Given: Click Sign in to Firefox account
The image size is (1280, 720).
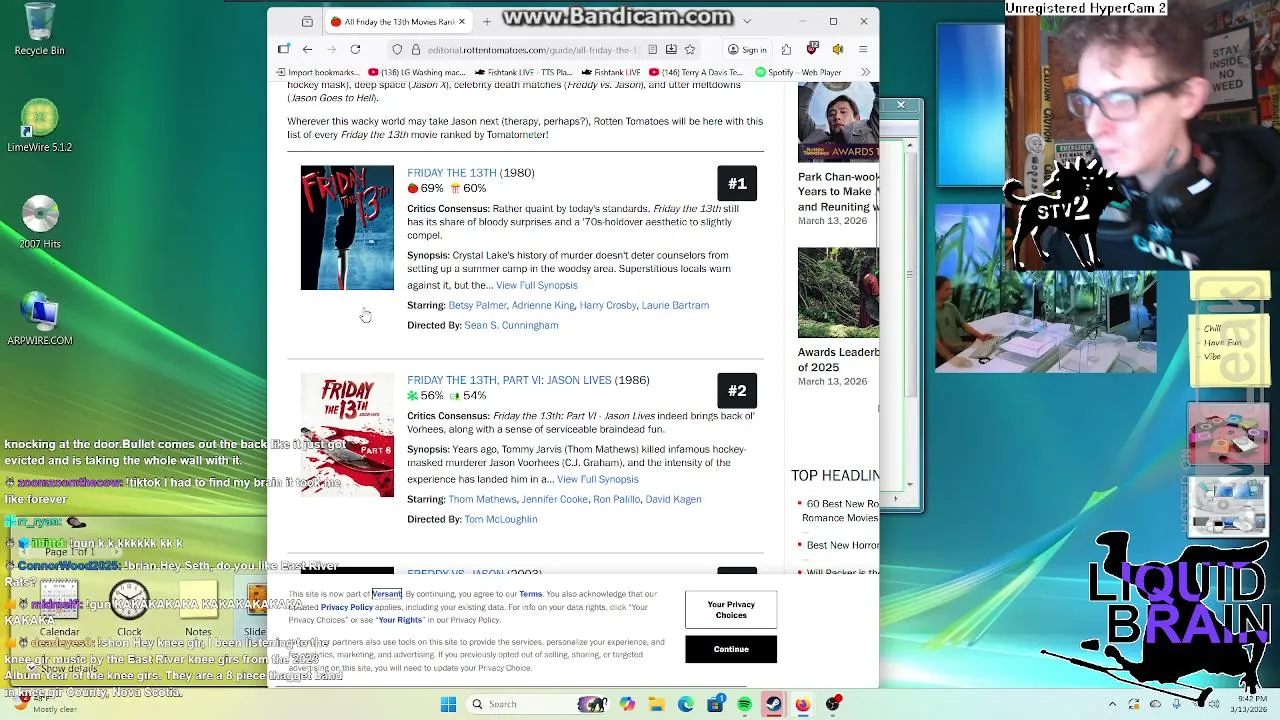Looking at the screenshot, I should [747, 49].
